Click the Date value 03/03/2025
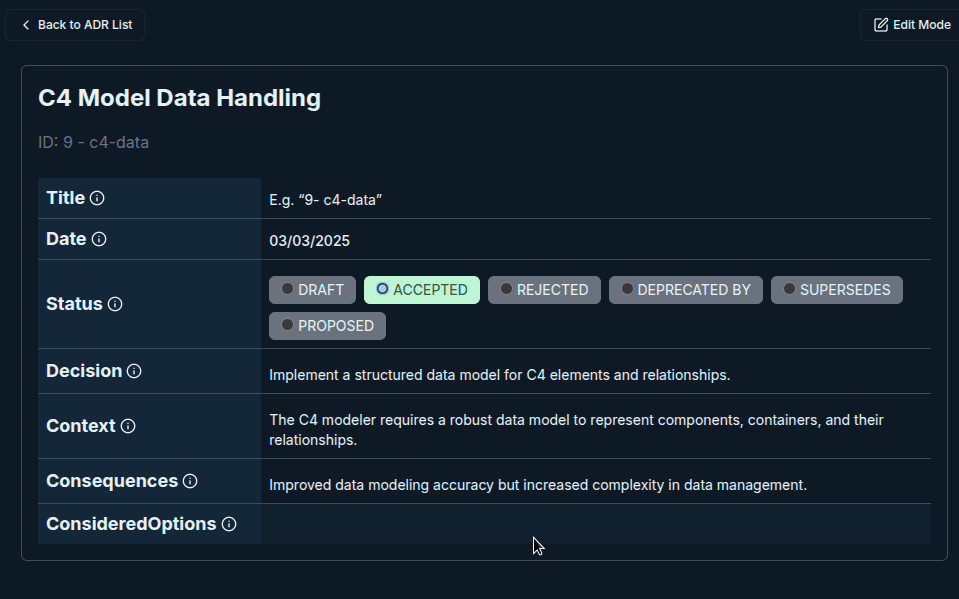The height and width of the screenshot is (599, 959). click(305, 240)
